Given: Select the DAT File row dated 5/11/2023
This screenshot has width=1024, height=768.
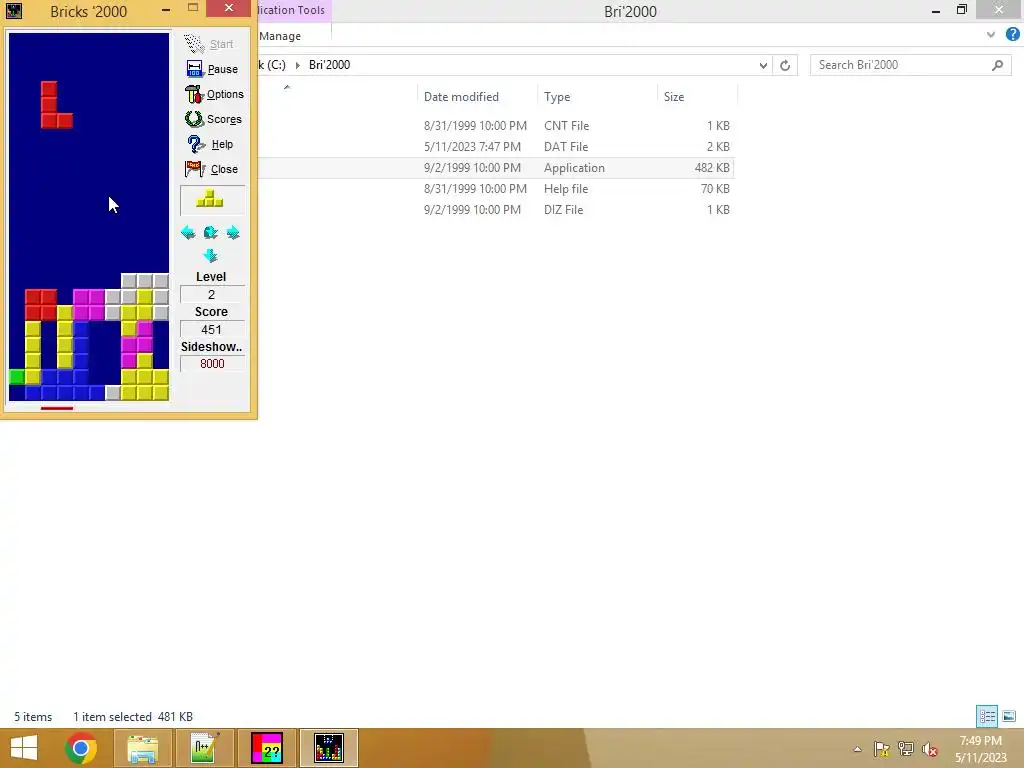Looking at the screenshot, I should pos(496,146).
